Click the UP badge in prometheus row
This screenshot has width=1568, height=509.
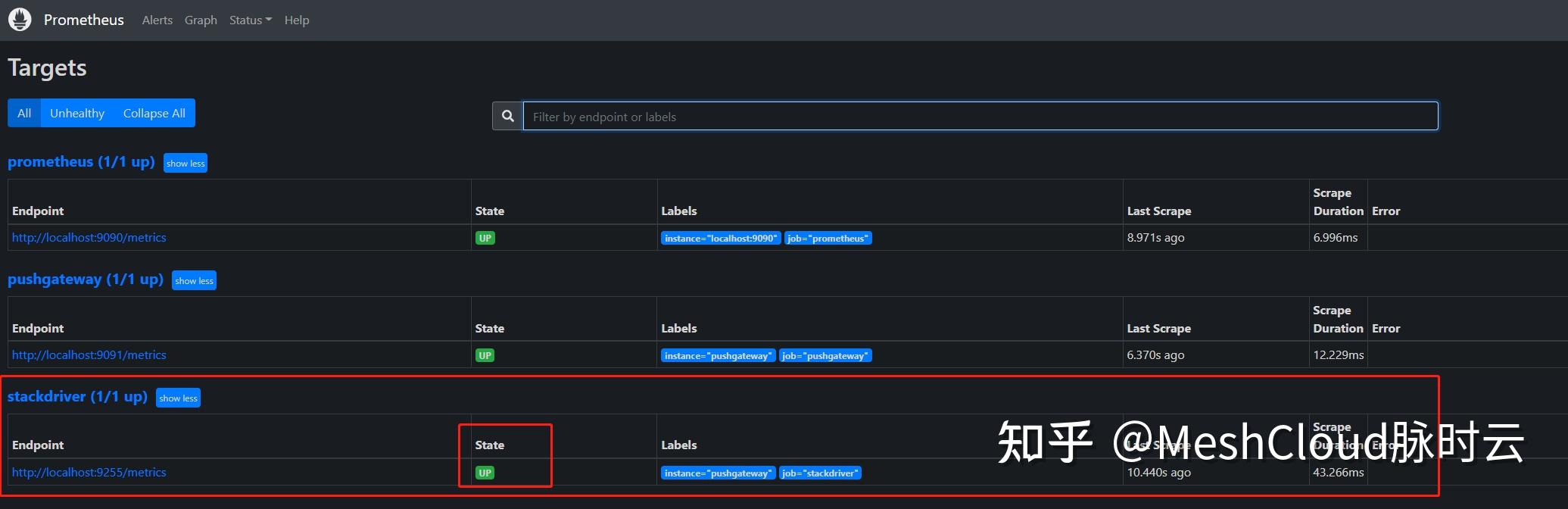(485, 238)
